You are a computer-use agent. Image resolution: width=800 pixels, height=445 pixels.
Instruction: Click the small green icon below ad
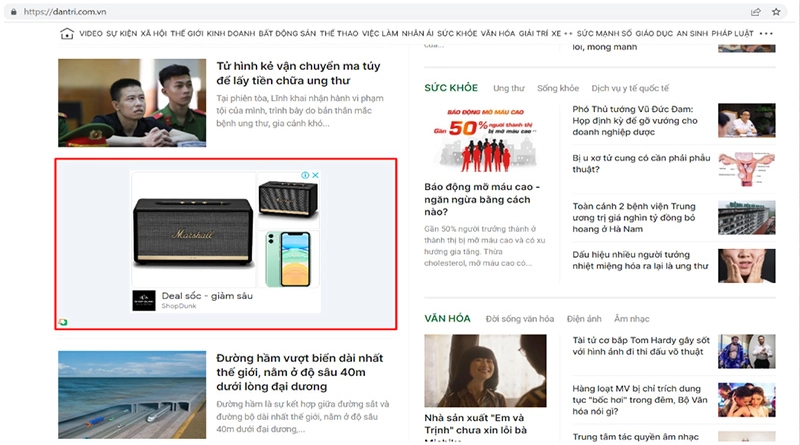[63, 322]
